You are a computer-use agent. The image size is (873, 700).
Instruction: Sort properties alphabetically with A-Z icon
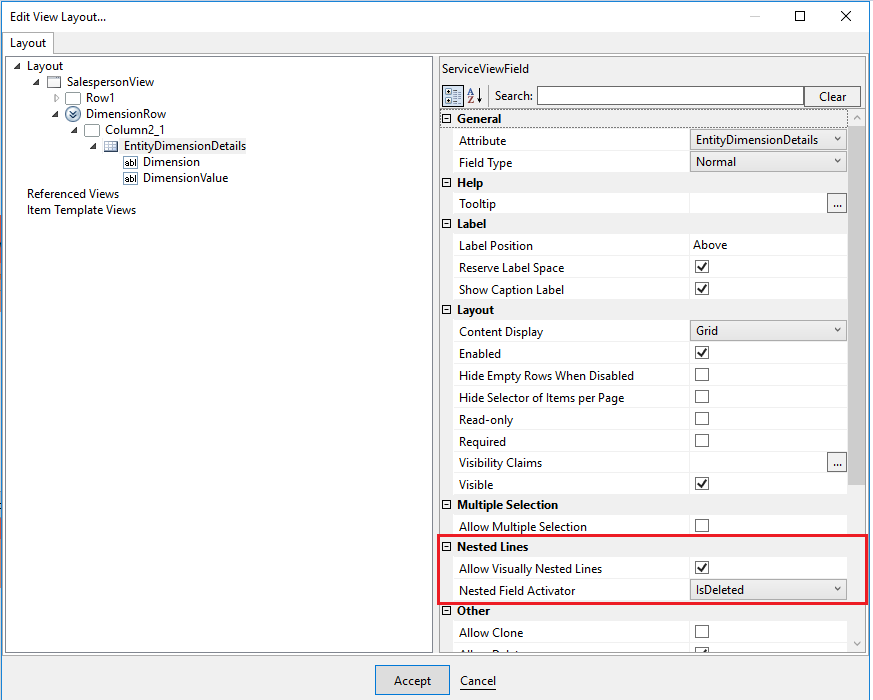pos(474,96)
